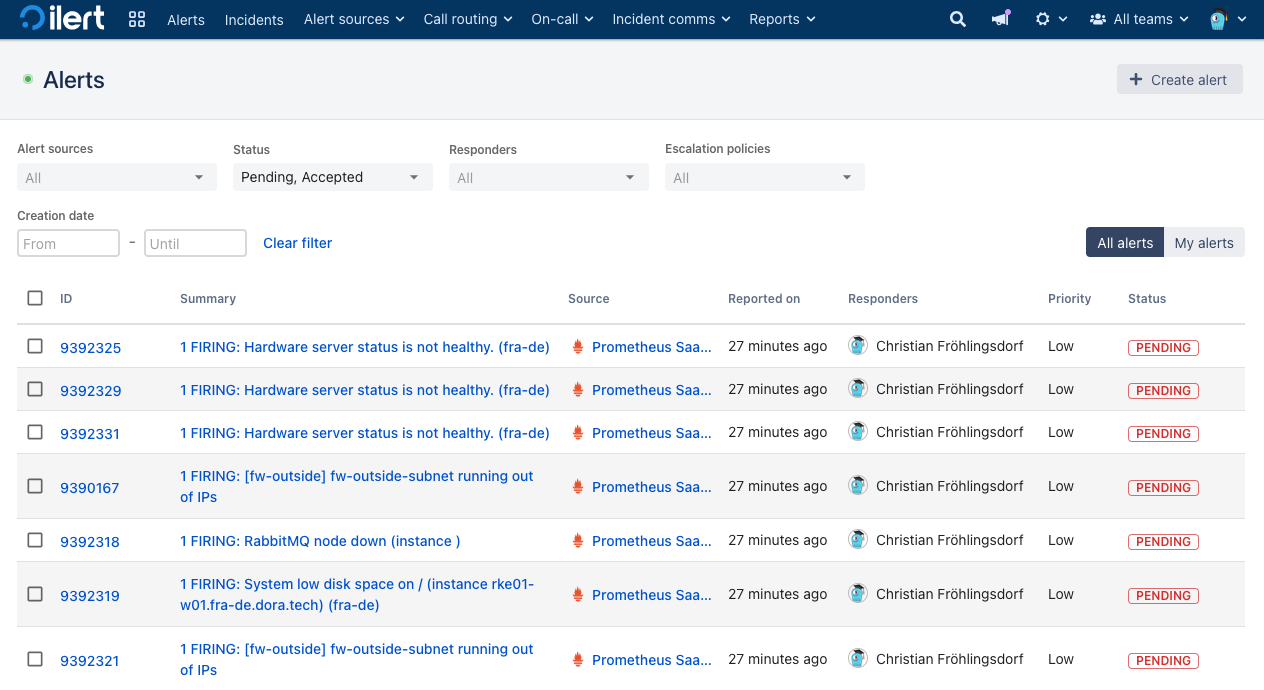Viewport: 1264px width, 690px height.
Task: Expand the Status filter dropdown
Action: 332,177
